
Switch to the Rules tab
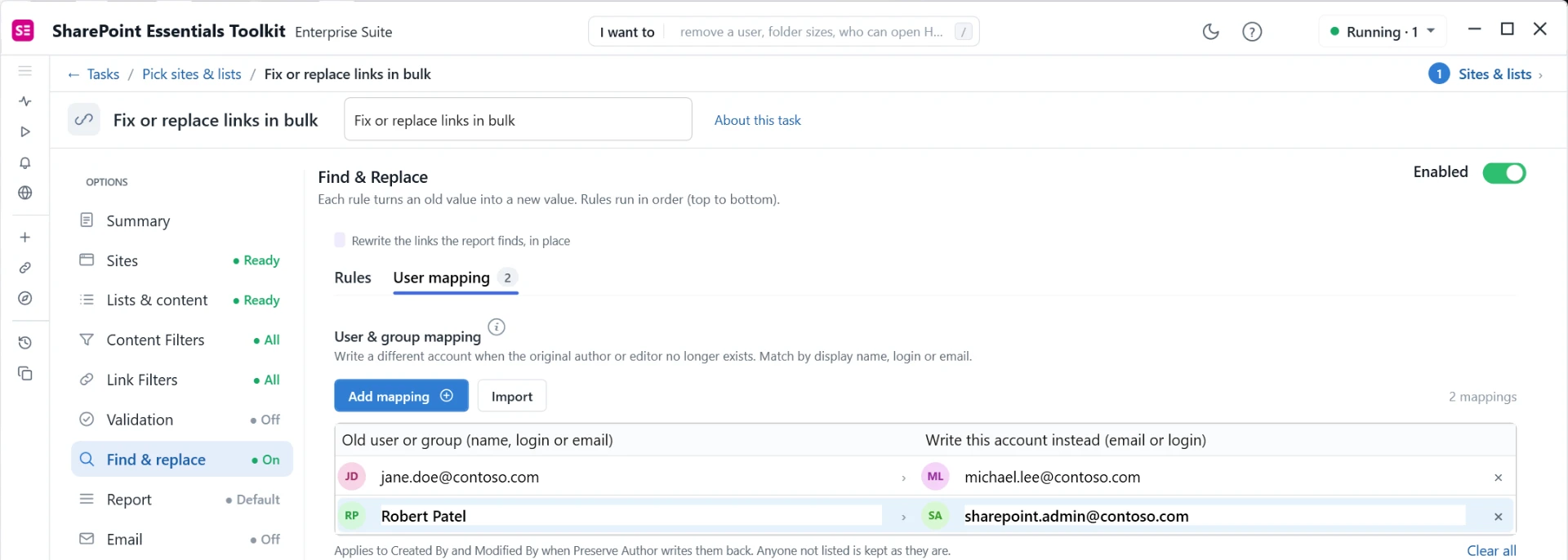(353, 278)
